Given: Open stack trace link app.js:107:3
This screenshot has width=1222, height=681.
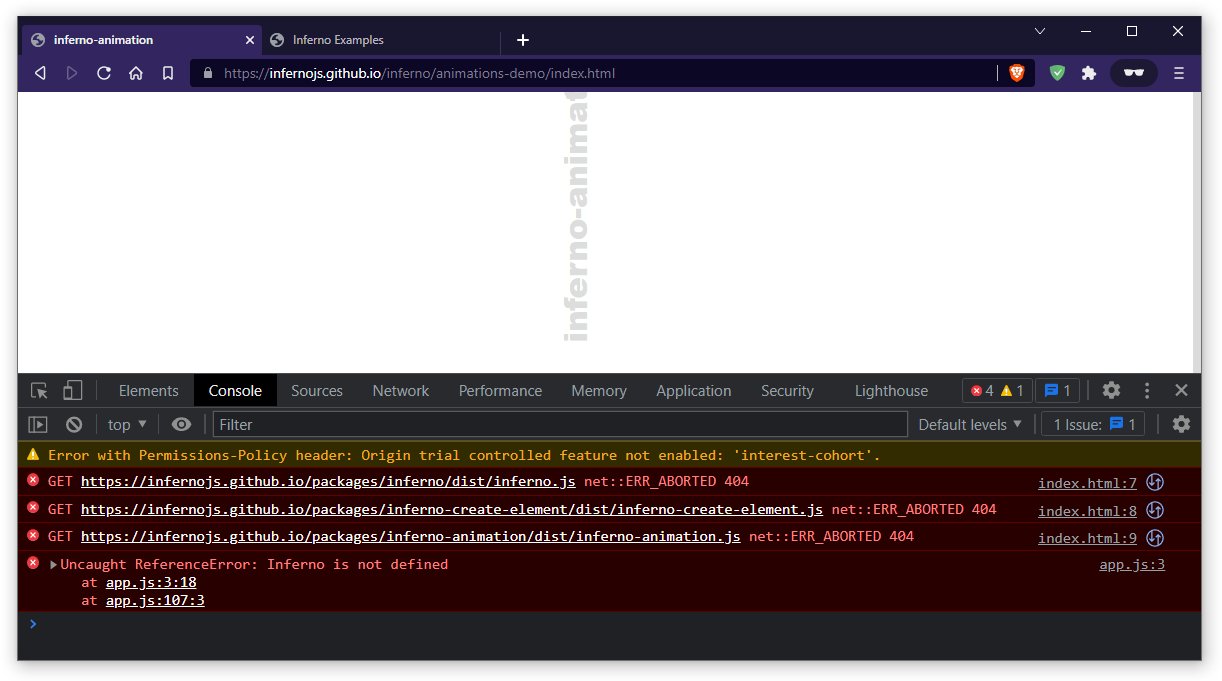Looking at the screenshot, I should pos(155,601).
